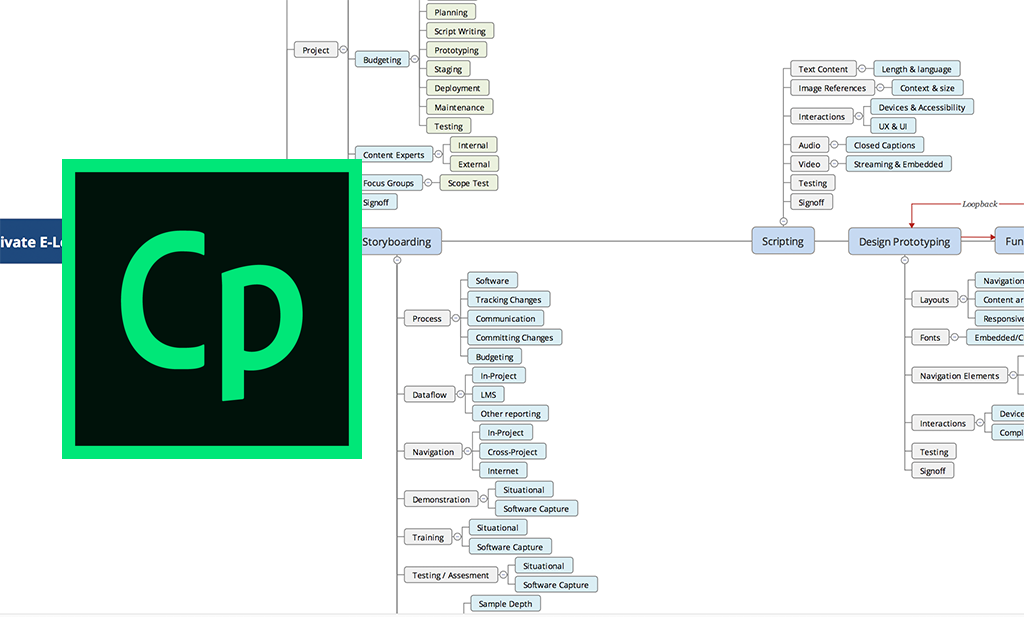Select the Committing Changes node
Image resolution: width=1024 pixels, height=617 pixels.
(x=515, y=337)
